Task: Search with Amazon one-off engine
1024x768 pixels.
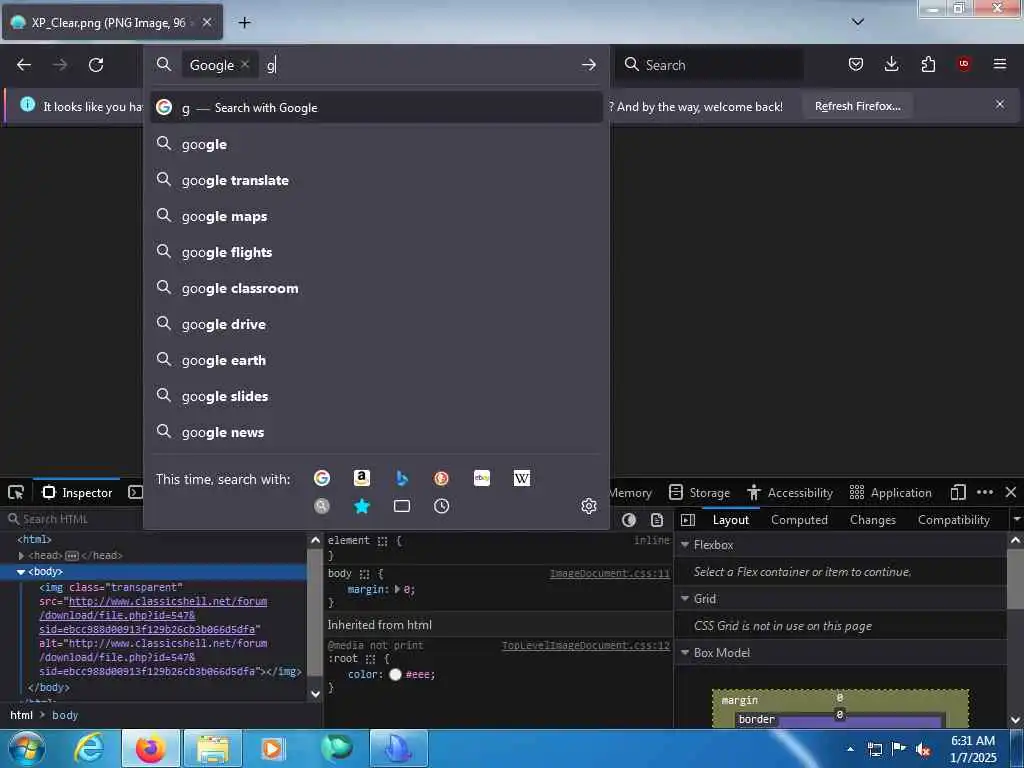Action: click(362, 478)
